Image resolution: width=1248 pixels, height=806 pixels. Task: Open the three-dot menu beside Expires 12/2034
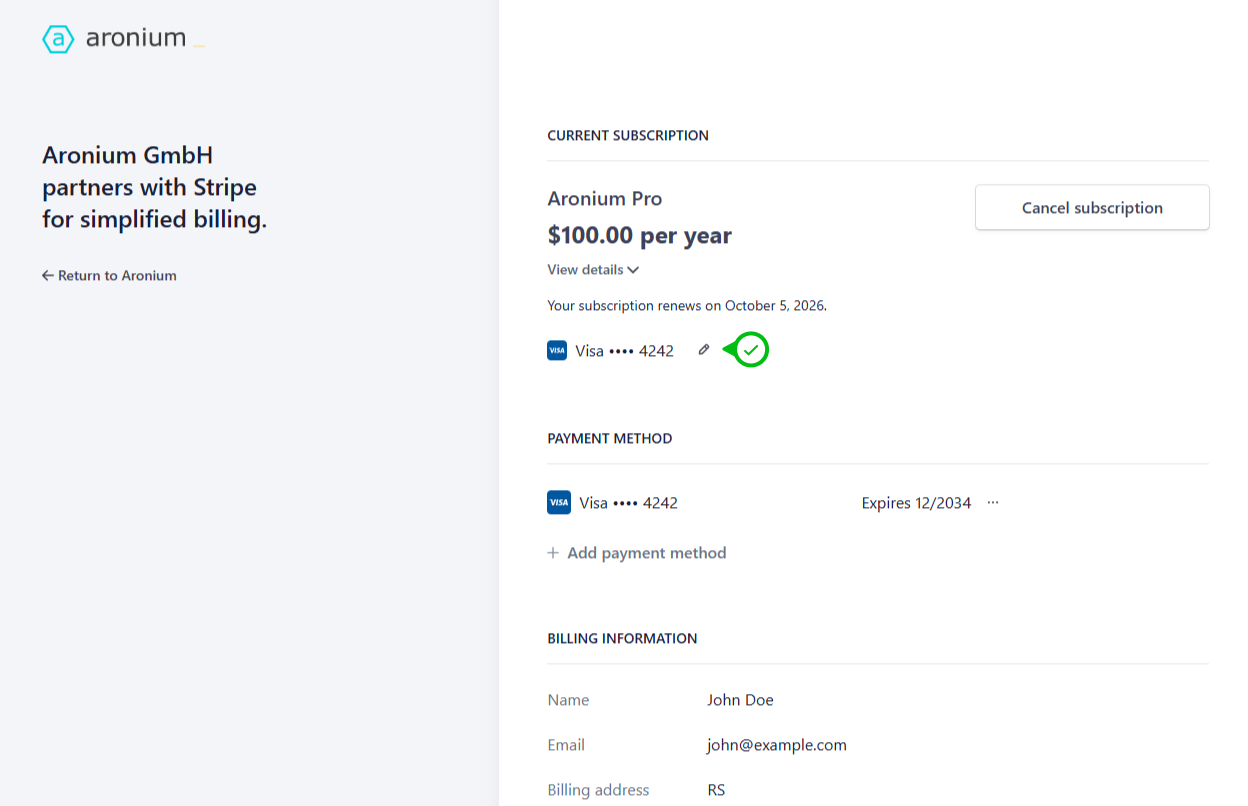[993, 503]
